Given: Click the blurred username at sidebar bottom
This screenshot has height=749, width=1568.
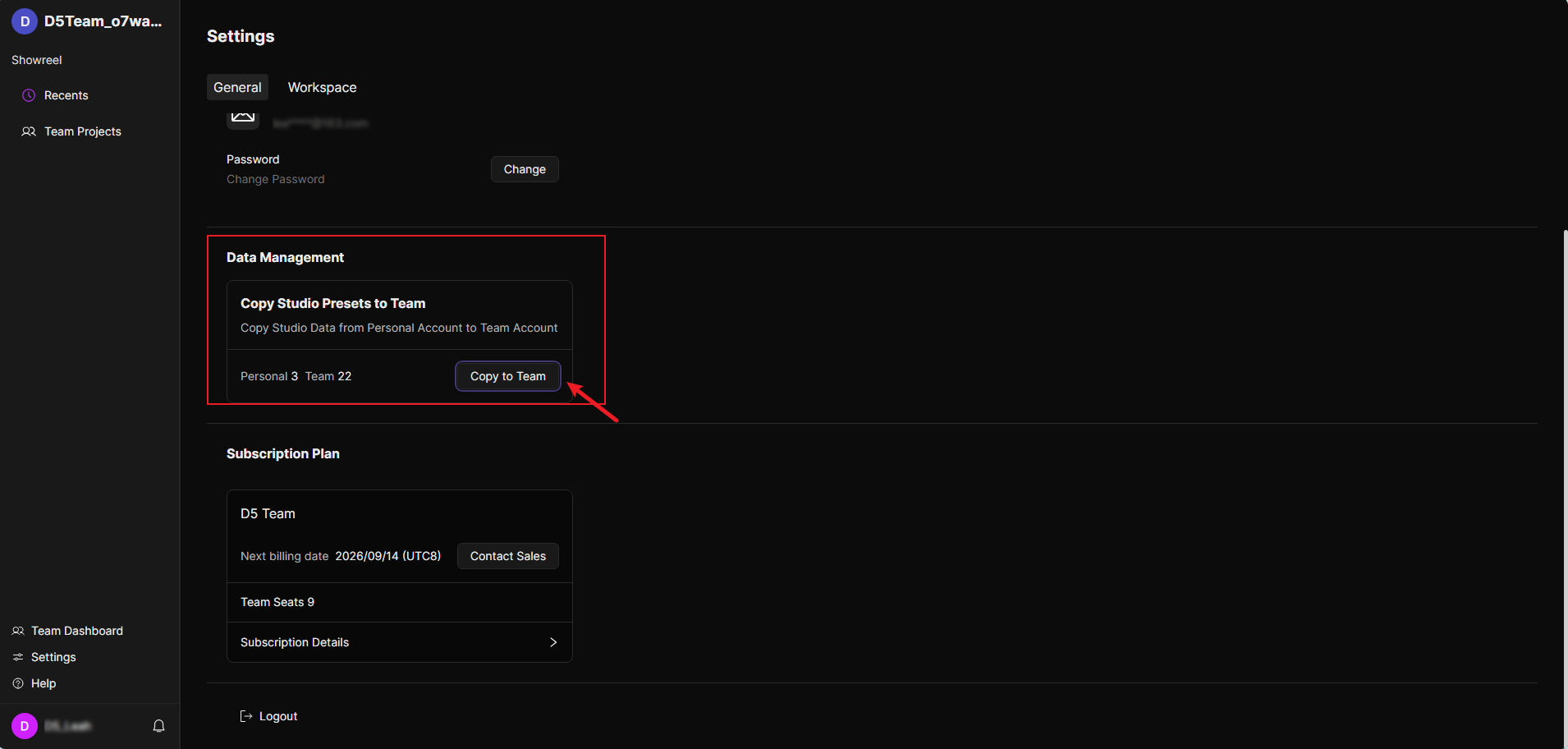Looking at the screenshot, I should (67, 726).
